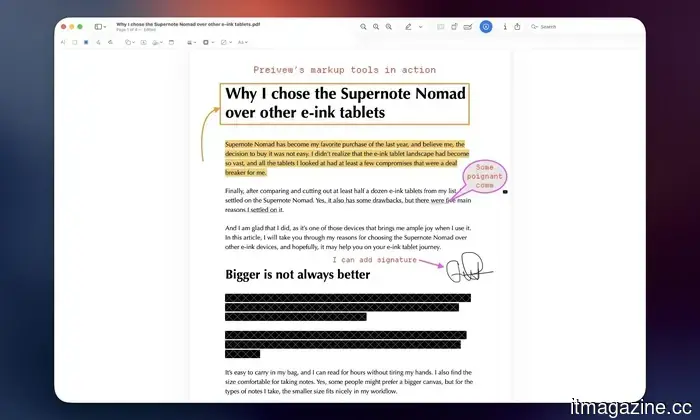Open the Inspector info panel
The width and height of the screenshot is (700, 420).
pos(505,27)
